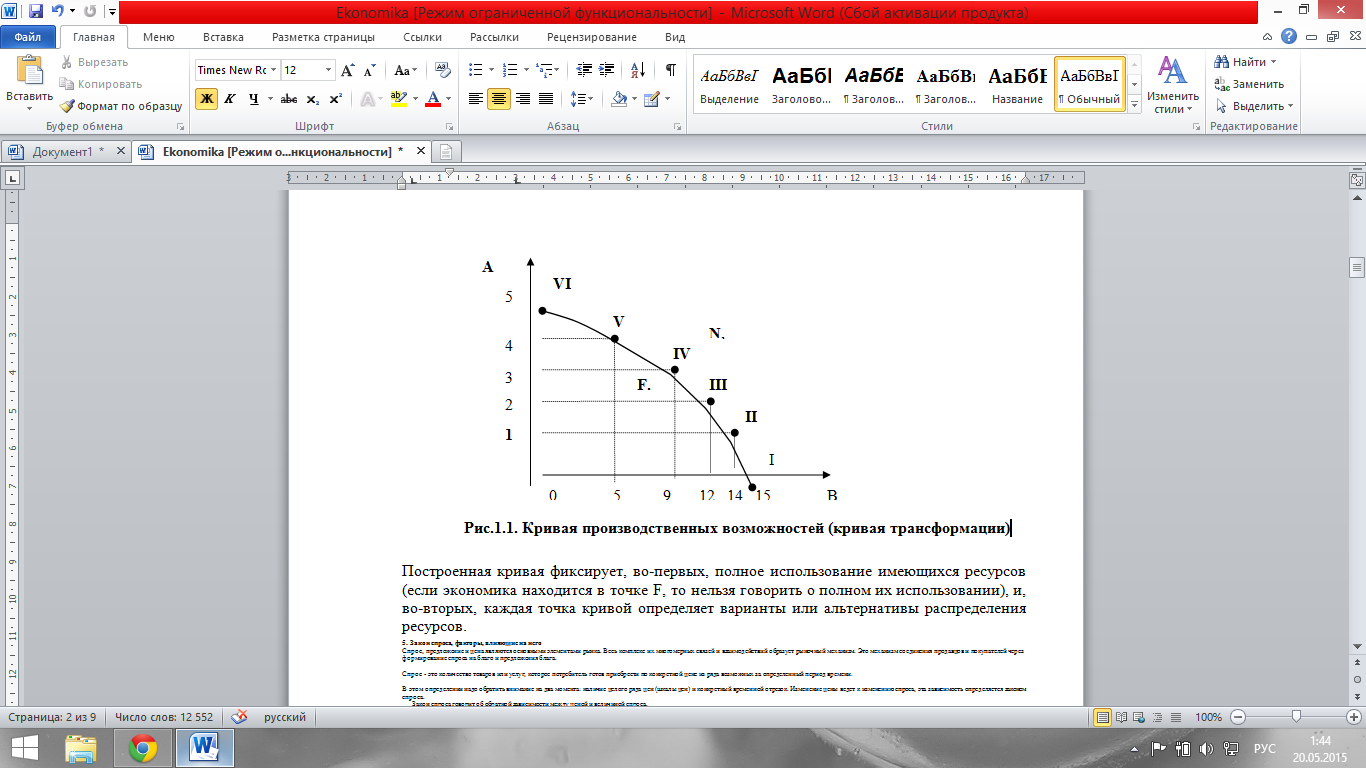Switch to Web Layout view icon
The height and width of the screenshot is (768, 1366).
tap(1138, 717)
